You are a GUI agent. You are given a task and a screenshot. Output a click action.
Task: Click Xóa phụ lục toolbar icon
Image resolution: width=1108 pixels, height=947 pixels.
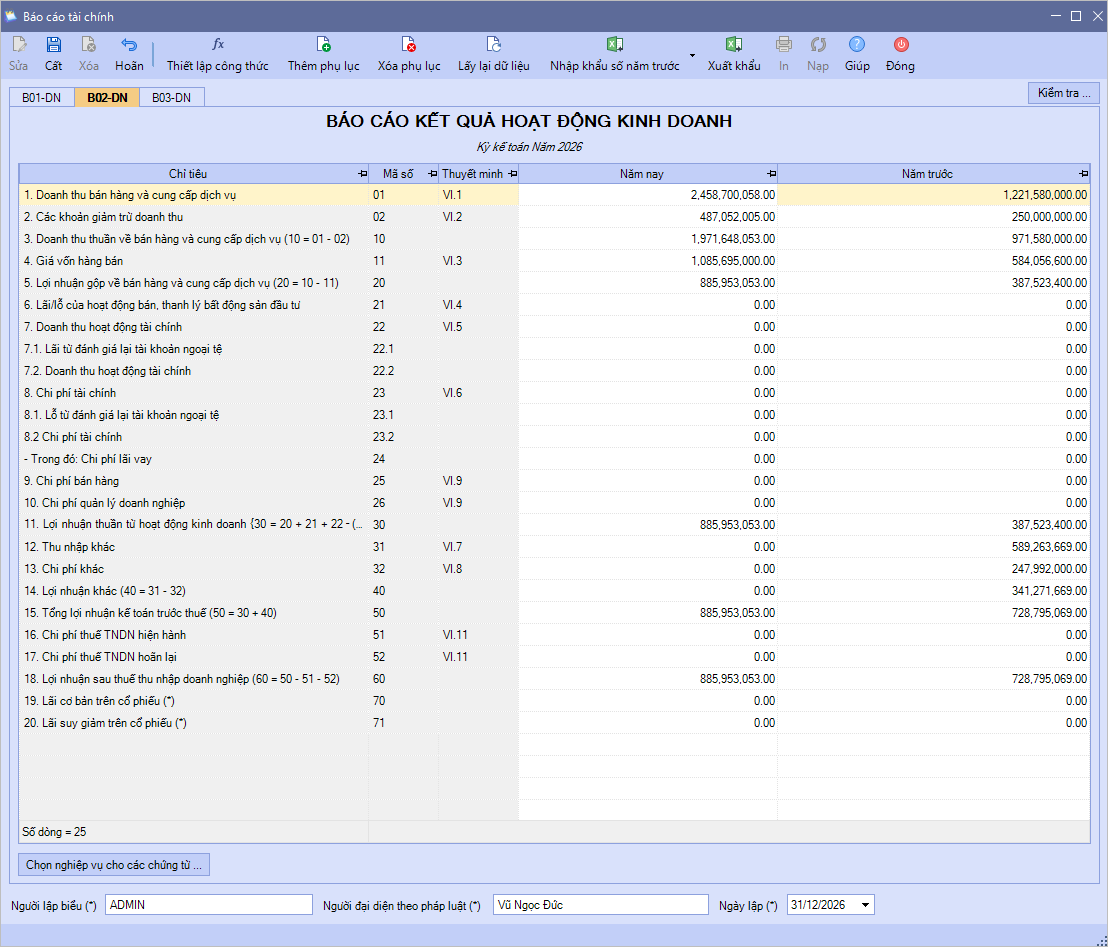(409, 45)
